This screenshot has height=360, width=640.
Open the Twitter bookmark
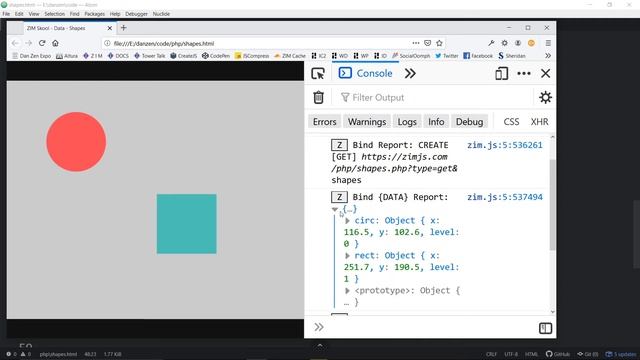pos(447,56)
